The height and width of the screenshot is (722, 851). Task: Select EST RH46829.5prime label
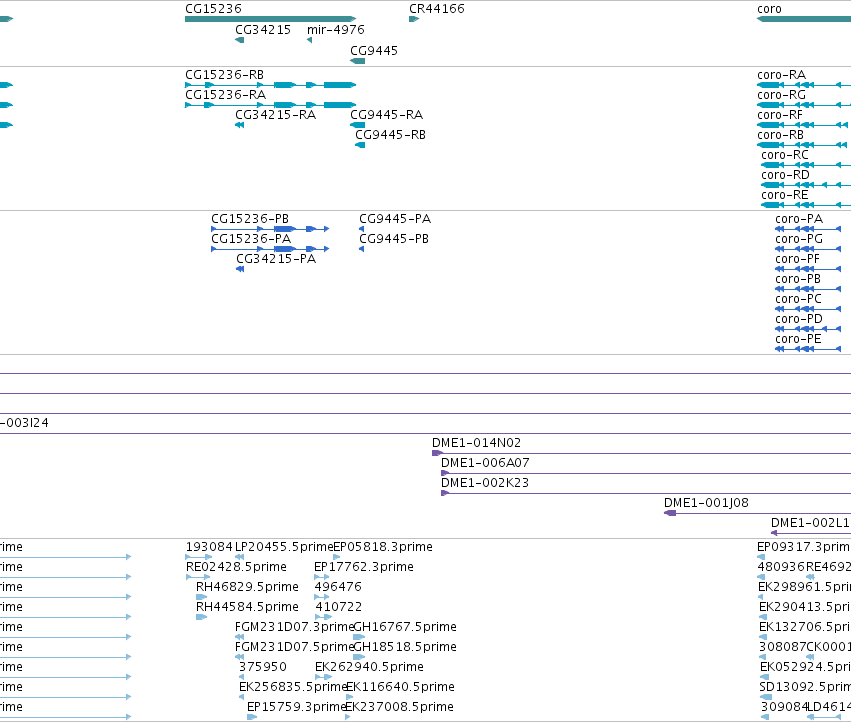click(247, 587)
